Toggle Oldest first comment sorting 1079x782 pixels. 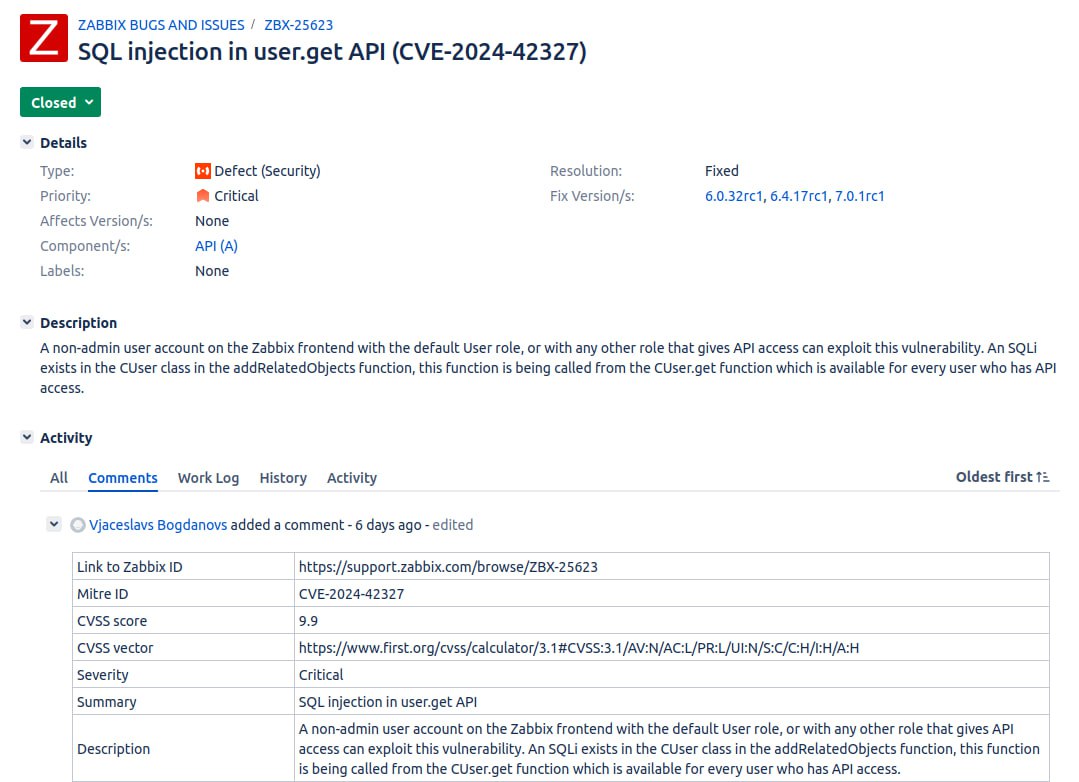[1002, 477]
